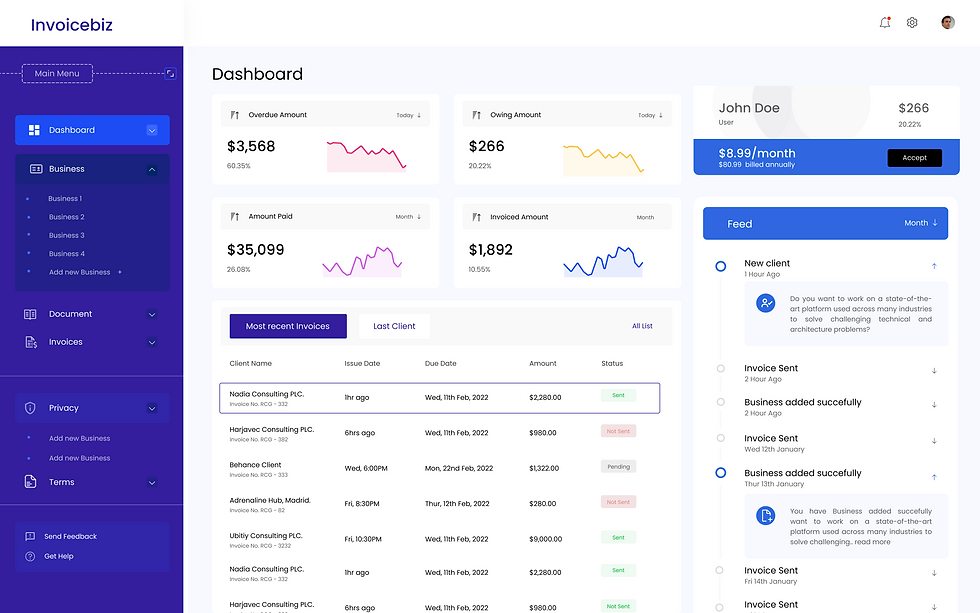Viewport: 980px width, 613px height.
Task: Click the Get Help question icon
Action: pyautogui.click(x=30, y=556)
